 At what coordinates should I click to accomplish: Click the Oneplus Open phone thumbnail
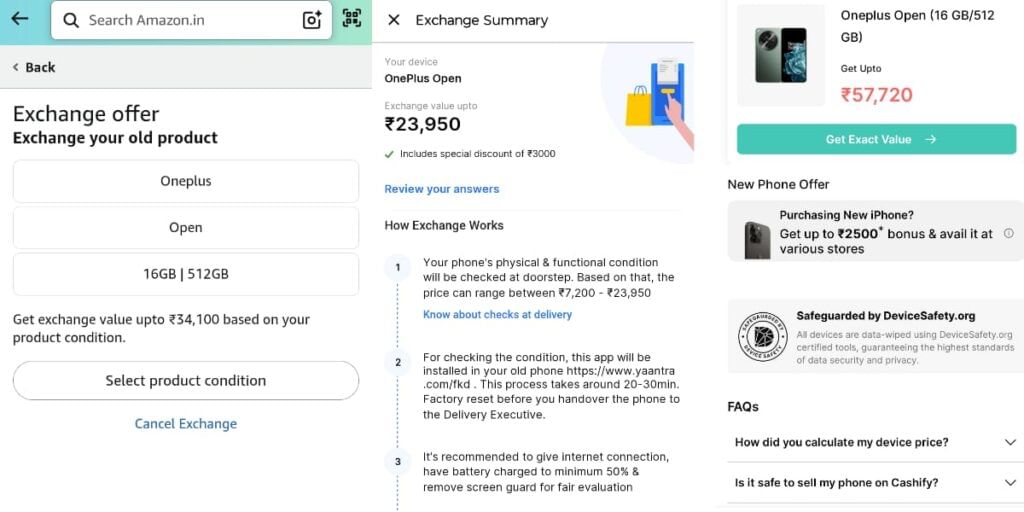(780, 56)
